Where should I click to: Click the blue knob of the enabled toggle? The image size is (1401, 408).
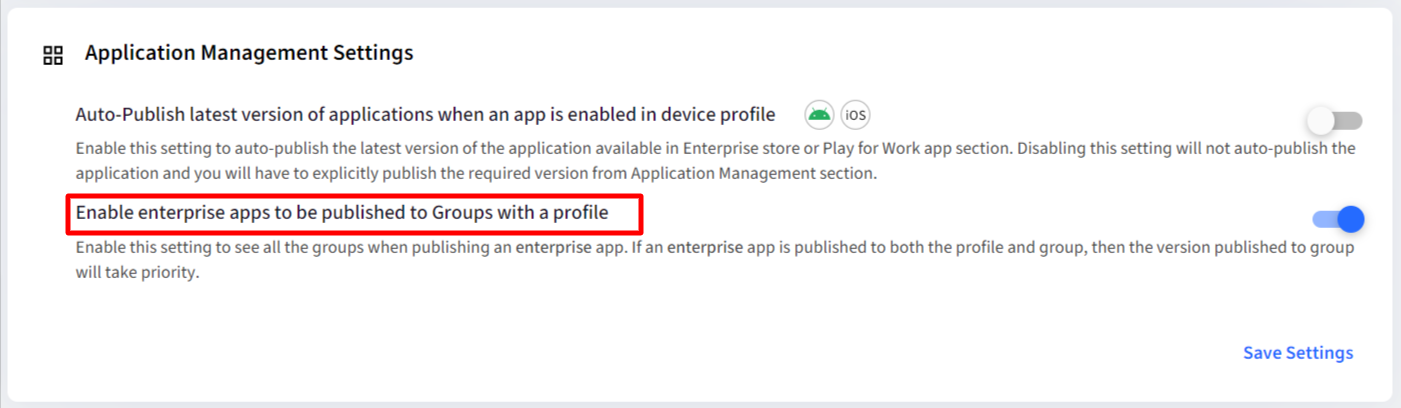[1351, 219]
